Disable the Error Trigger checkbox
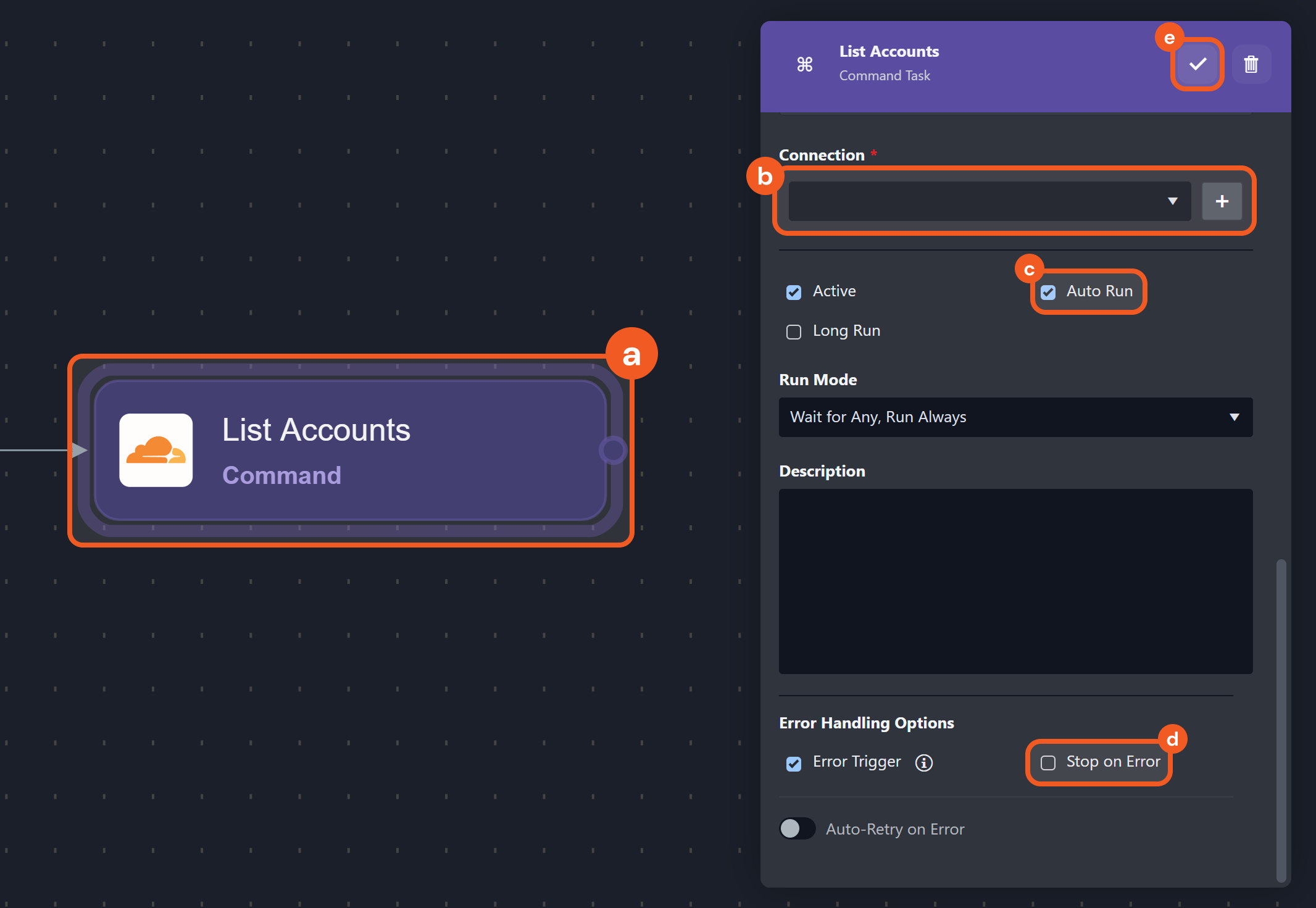The image size is (1316, 908). (x=794, y=764)
